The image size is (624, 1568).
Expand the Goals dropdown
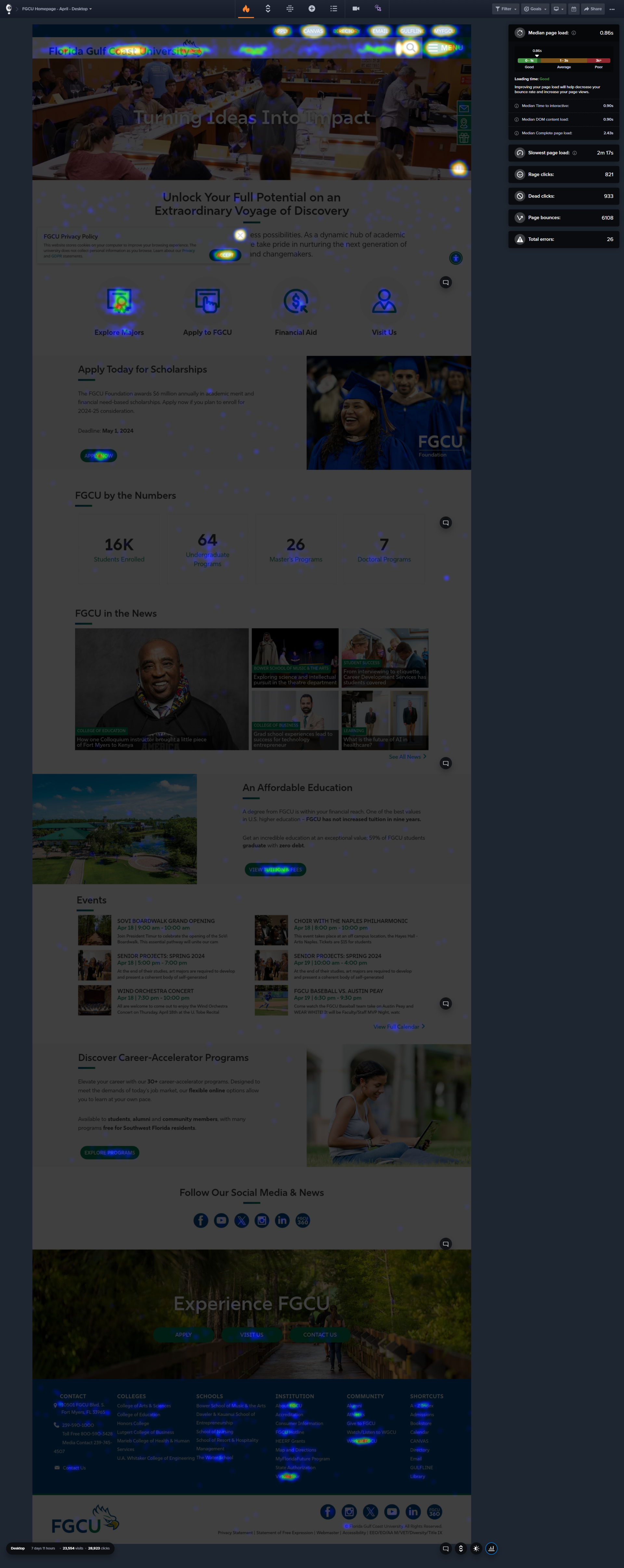pos(535,8)
